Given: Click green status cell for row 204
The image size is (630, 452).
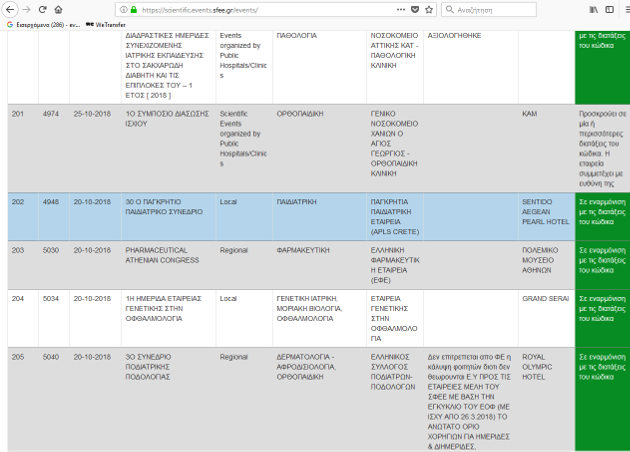Looking at the screenshot, I should (x=602, y=303).
